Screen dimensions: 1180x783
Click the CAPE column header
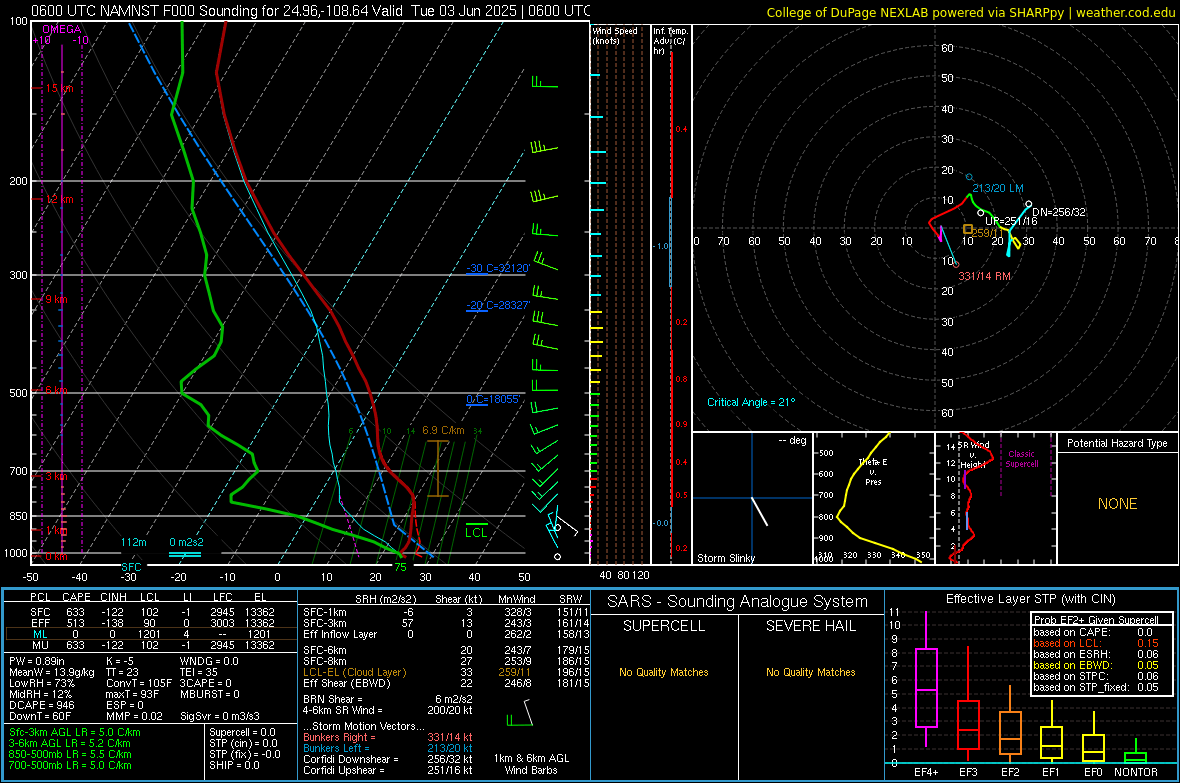click(76, 597)
